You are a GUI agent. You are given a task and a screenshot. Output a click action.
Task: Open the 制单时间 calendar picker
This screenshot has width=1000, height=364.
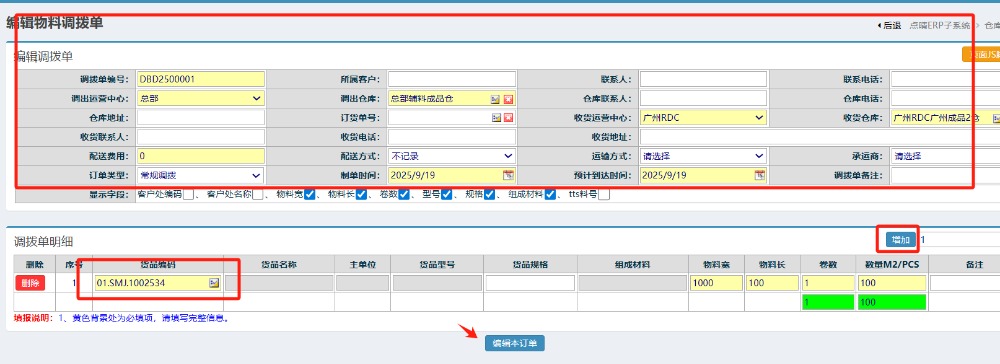pos(508,175)
